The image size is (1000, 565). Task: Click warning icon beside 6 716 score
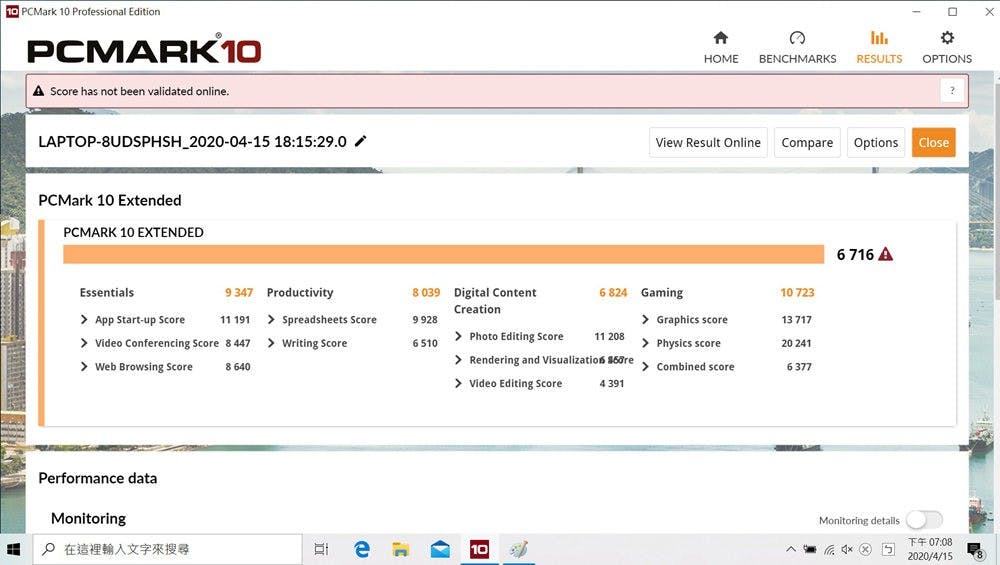coord(885,254)
